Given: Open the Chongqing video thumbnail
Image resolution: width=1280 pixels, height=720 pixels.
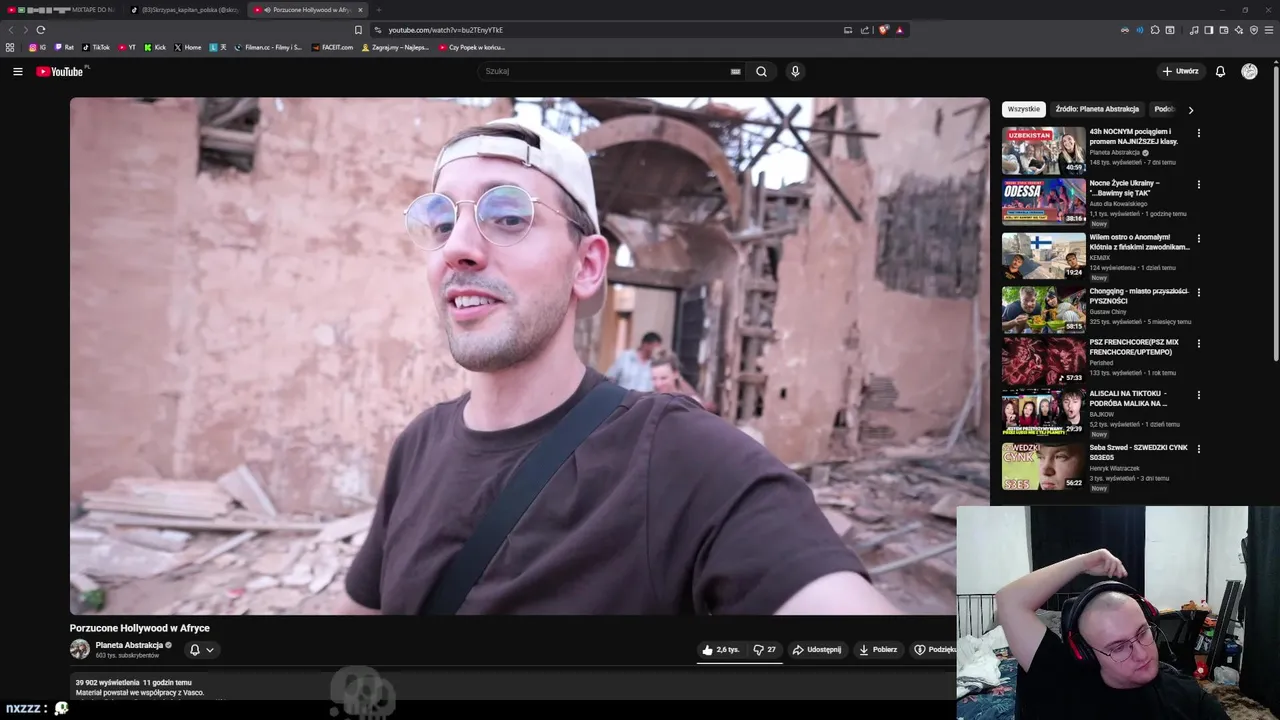Looking at the screenshot, I should (1044, 309).
